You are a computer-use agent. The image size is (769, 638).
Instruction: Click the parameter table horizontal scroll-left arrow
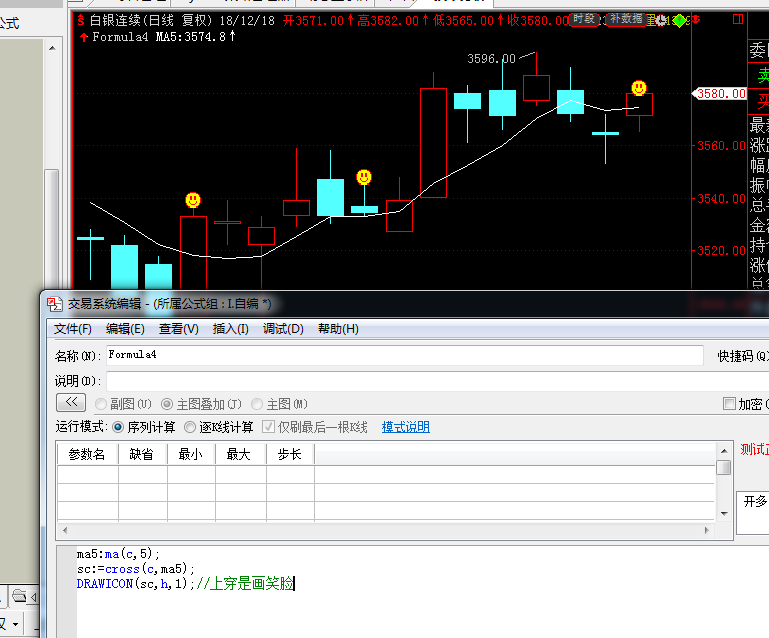[x=65, y=530]
